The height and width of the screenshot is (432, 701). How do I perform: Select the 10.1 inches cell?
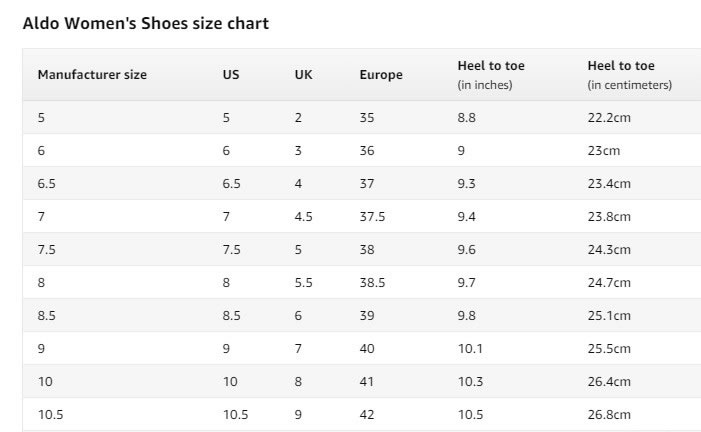470,349
